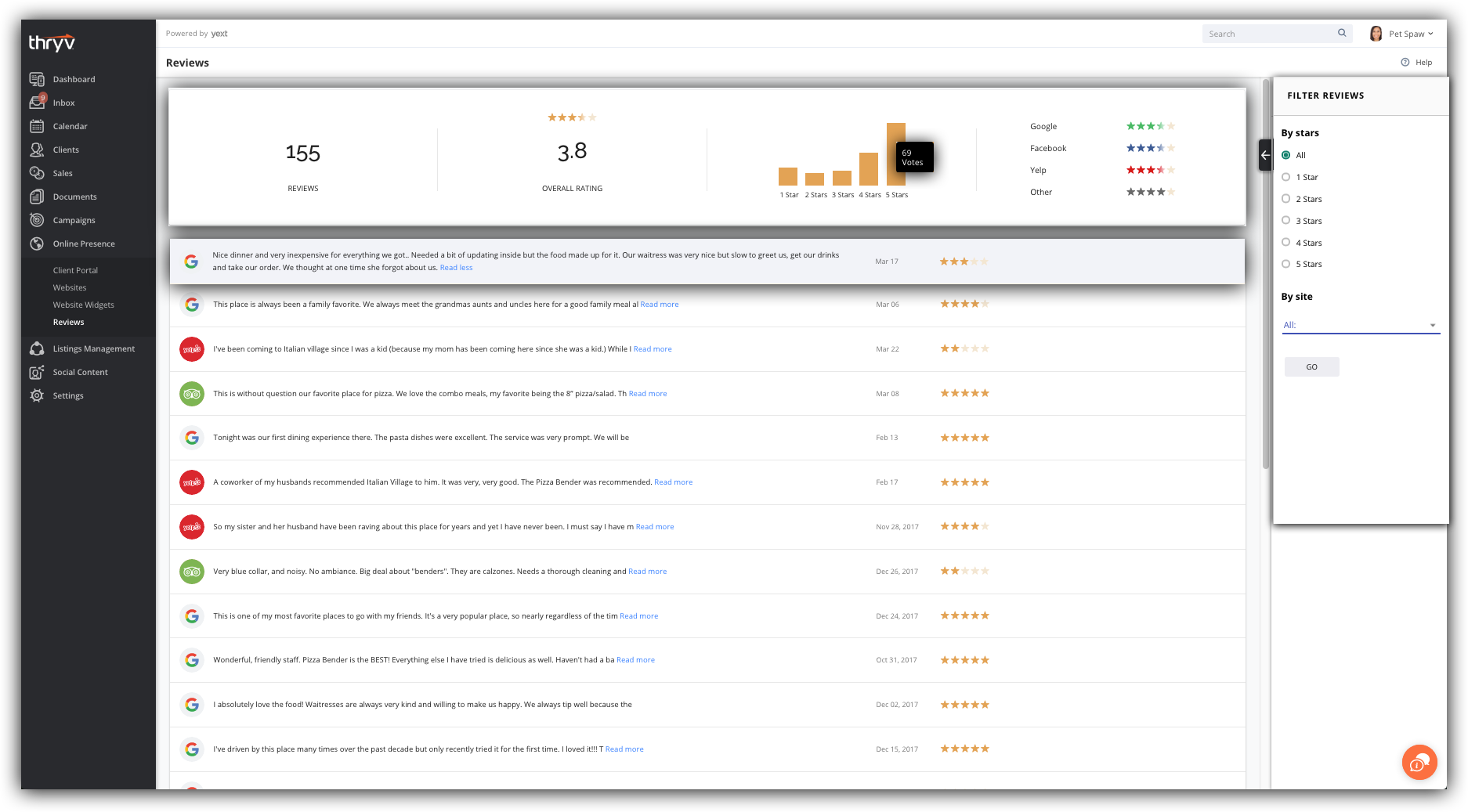Select the 3 Stars filter radio
The width and height of the screenshot is (1468, 812).
[x=1285, y=221]
